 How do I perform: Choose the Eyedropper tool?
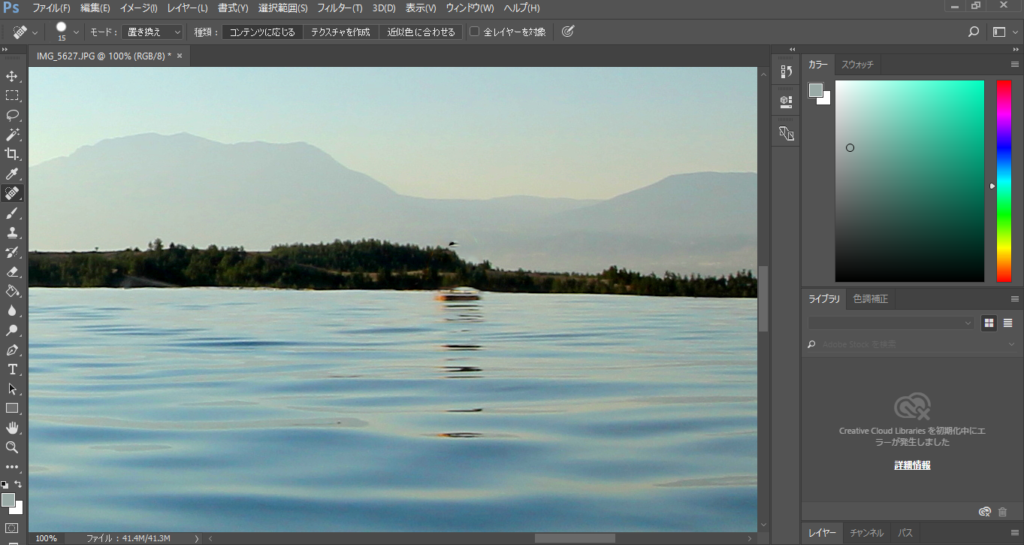pos(12,174)
